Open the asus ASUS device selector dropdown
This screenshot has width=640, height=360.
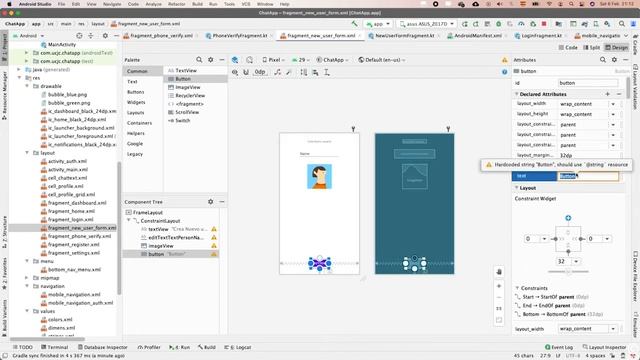426,24
